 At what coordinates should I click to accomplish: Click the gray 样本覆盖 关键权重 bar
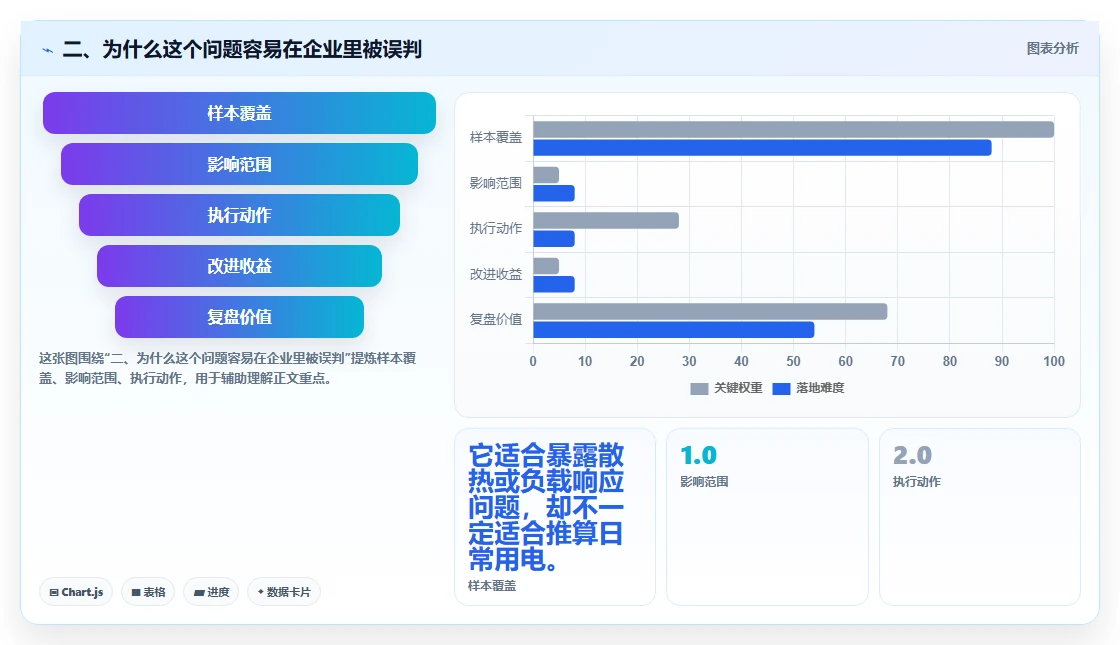(794, 129)
